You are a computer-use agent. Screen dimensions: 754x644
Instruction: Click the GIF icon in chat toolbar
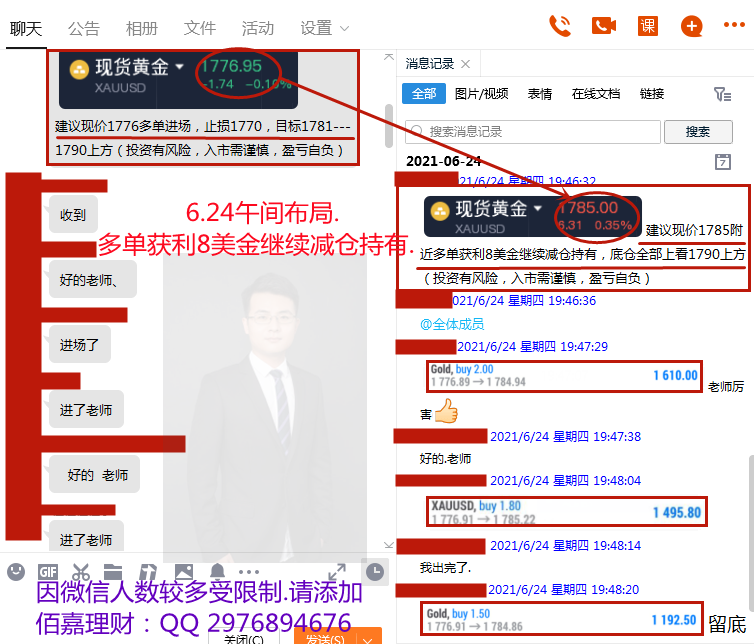tap(48, 572)
